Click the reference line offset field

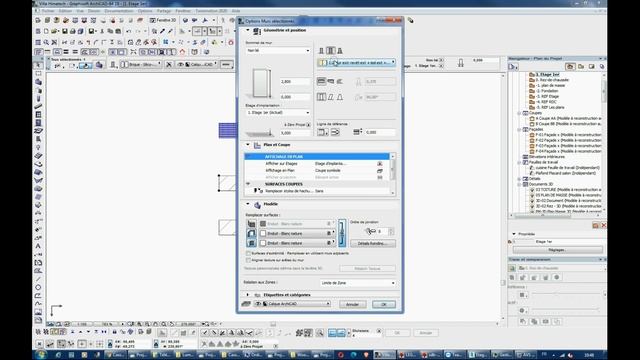[x=380, y=132]
